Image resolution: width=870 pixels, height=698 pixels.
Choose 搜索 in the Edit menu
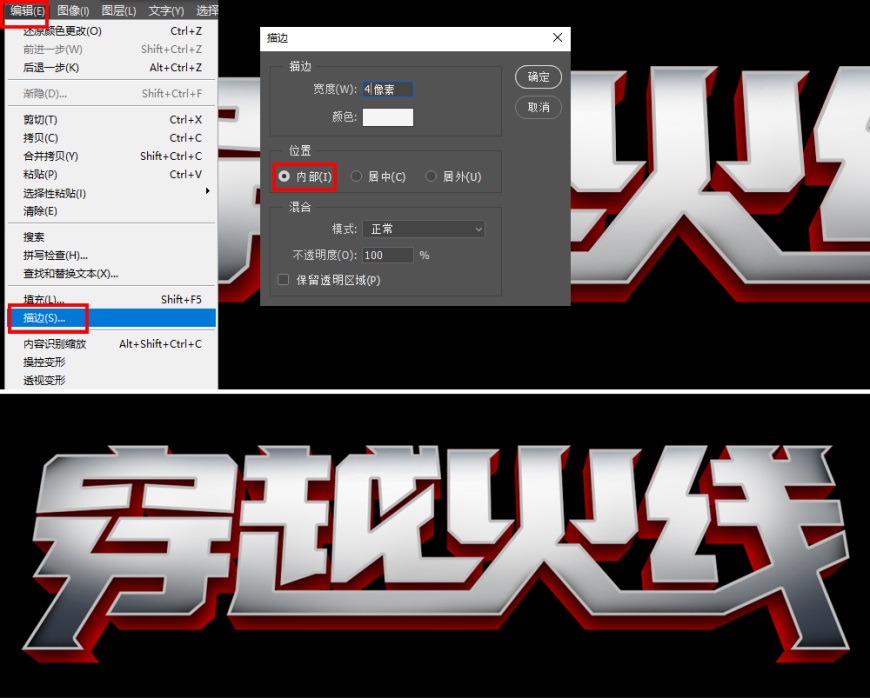click(x=111, y=237)
